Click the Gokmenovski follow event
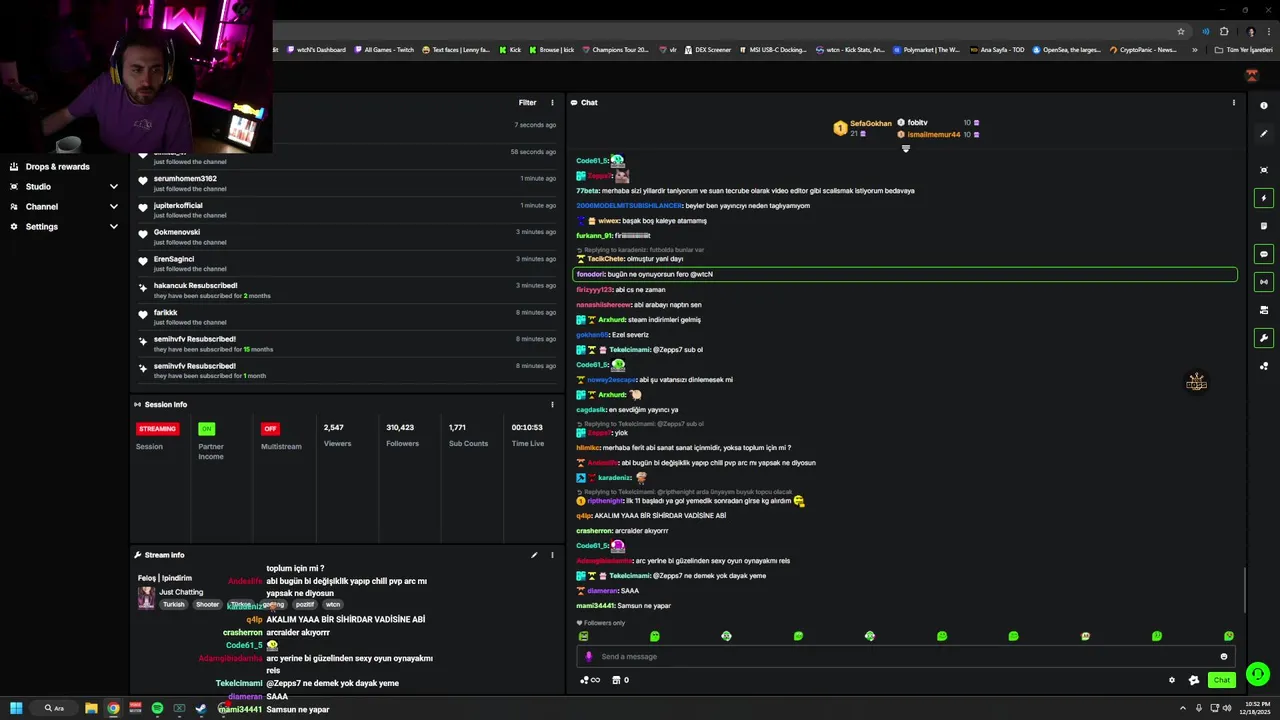Viewport: 1280px width, 720px height. click(x=348, y=237)
